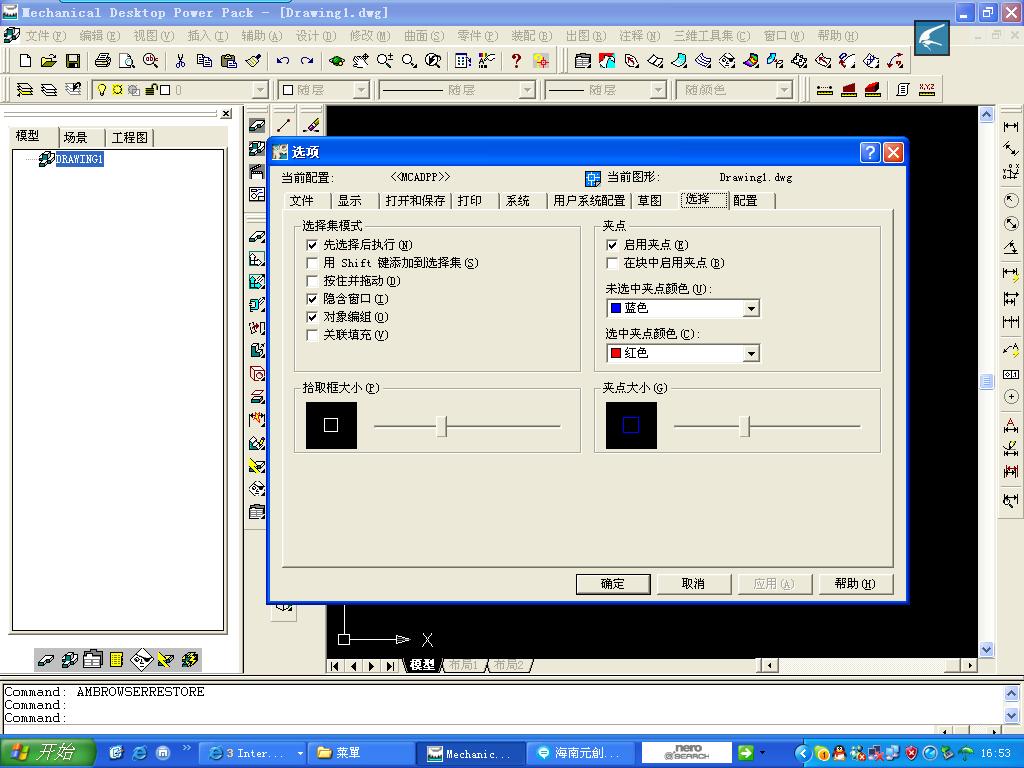Click the first icon in browser bottom toolbar
The height and width of the screenshot is (768, 1024).
pos(46,660)
